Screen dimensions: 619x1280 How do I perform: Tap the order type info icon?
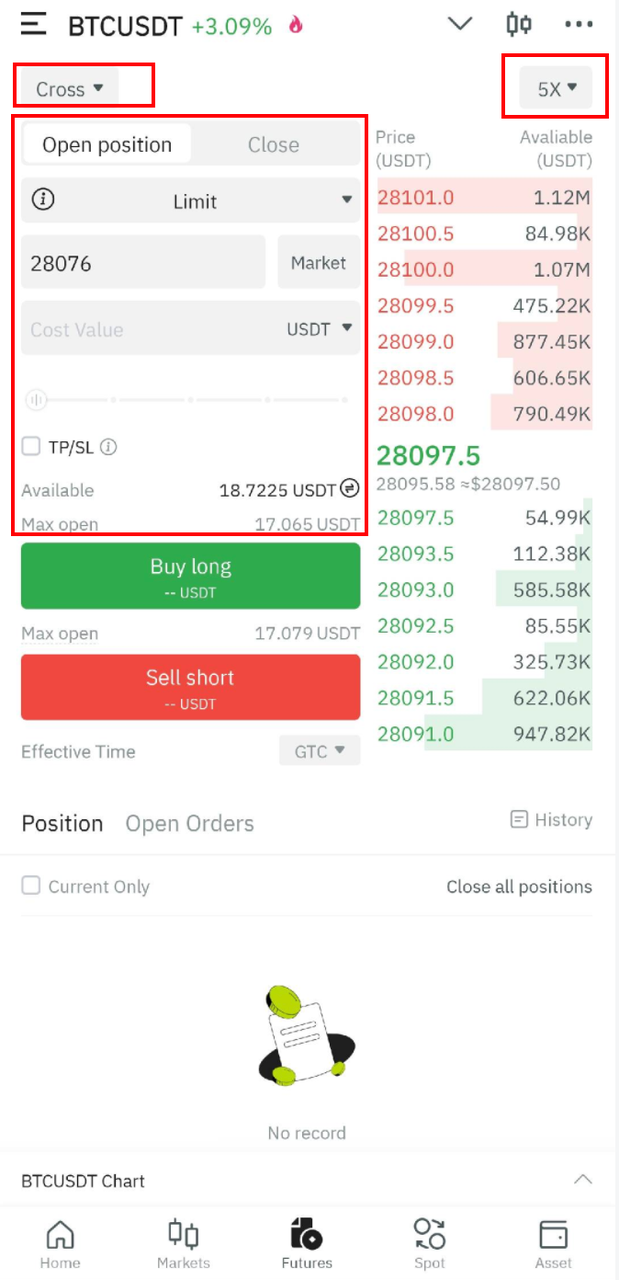click(43, 200)
